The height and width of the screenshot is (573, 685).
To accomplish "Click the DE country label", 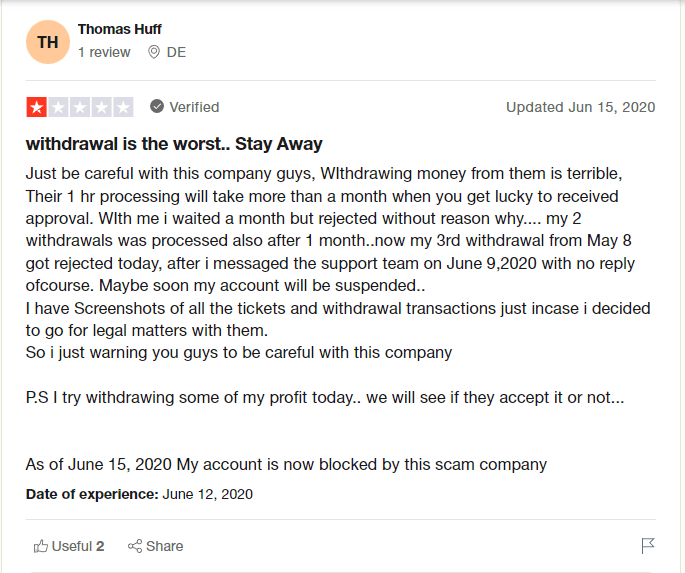I will (176, 52).
